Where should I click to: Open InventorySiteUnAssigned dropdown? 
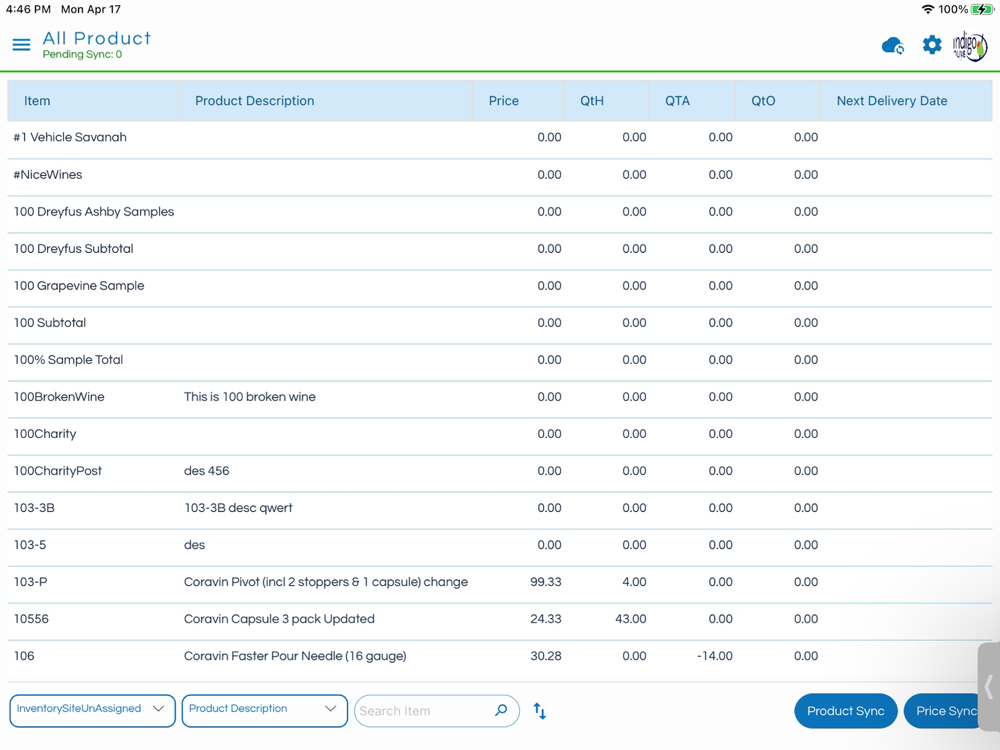92,710
